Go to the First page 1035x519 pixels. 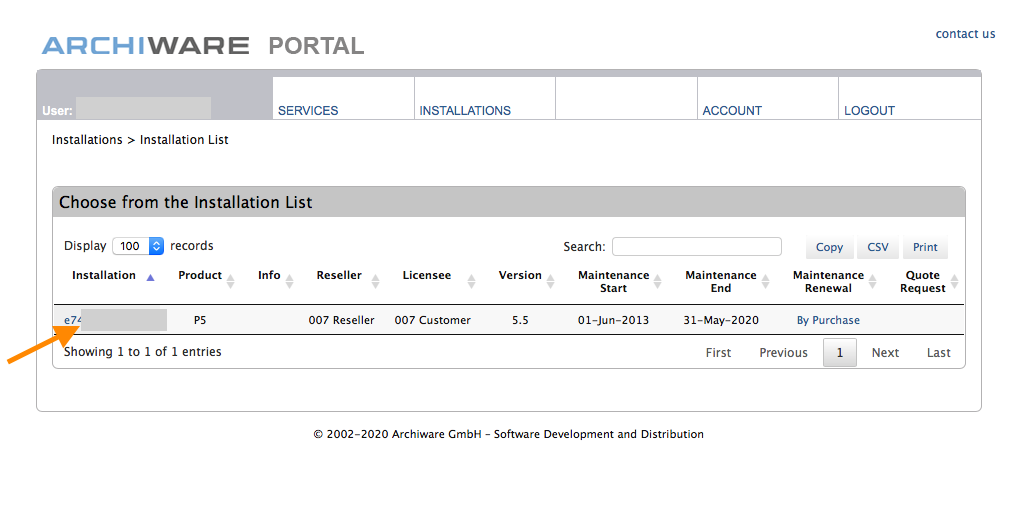(718, 353)
